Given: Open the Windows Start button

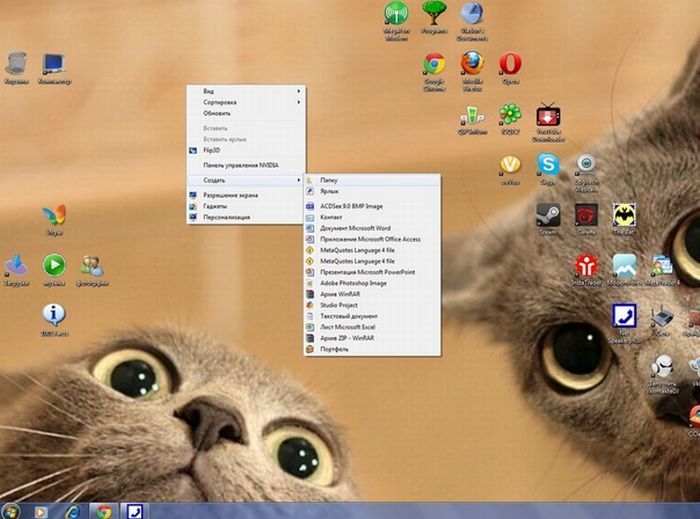Looking at the screenshot, I should pos(11,511).
